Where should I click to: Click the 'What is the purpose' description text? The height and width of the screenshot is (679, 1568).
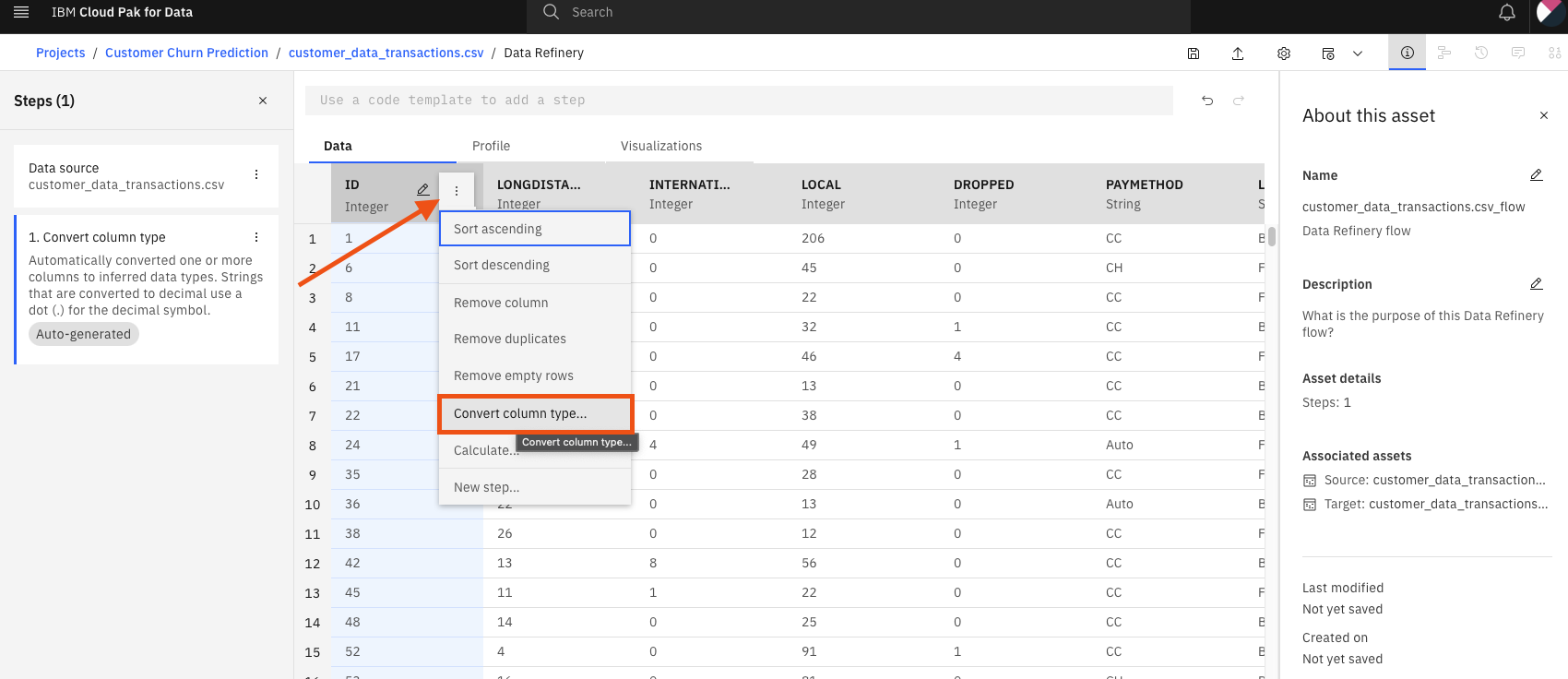pos(1422,324)
